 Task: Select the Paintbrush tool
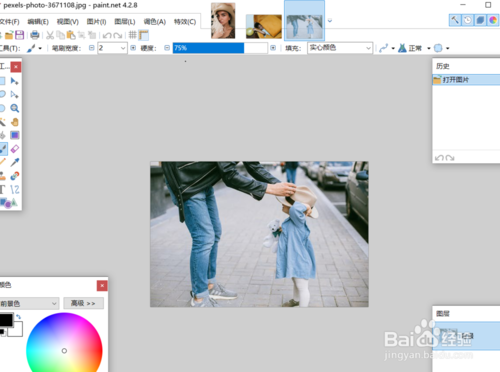[x=3, y=149]
